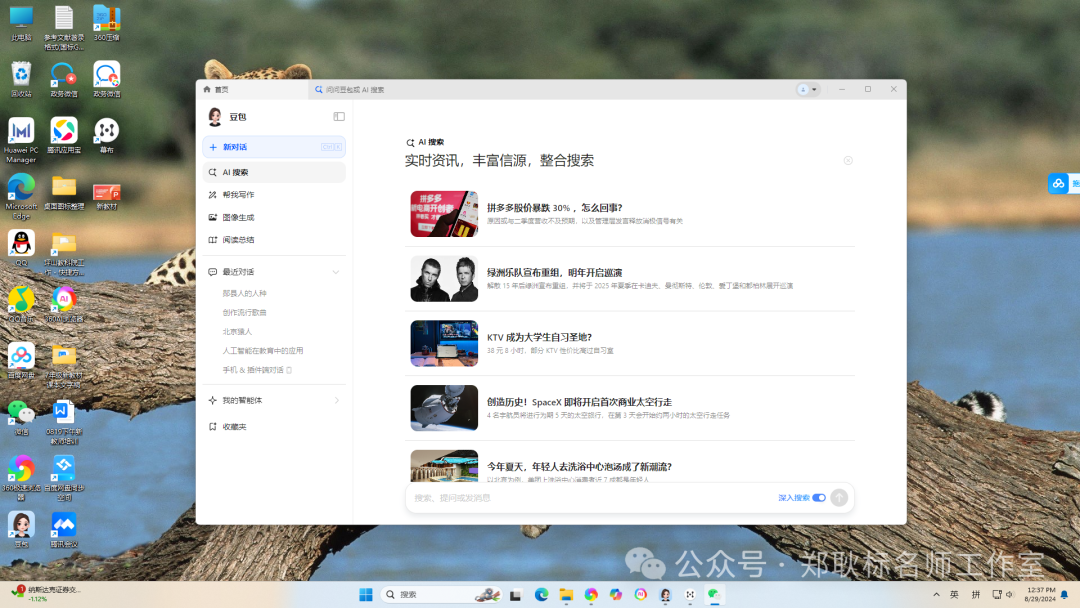Collapse the Doubao sidebar panel icon

click(x=339, y=116)
